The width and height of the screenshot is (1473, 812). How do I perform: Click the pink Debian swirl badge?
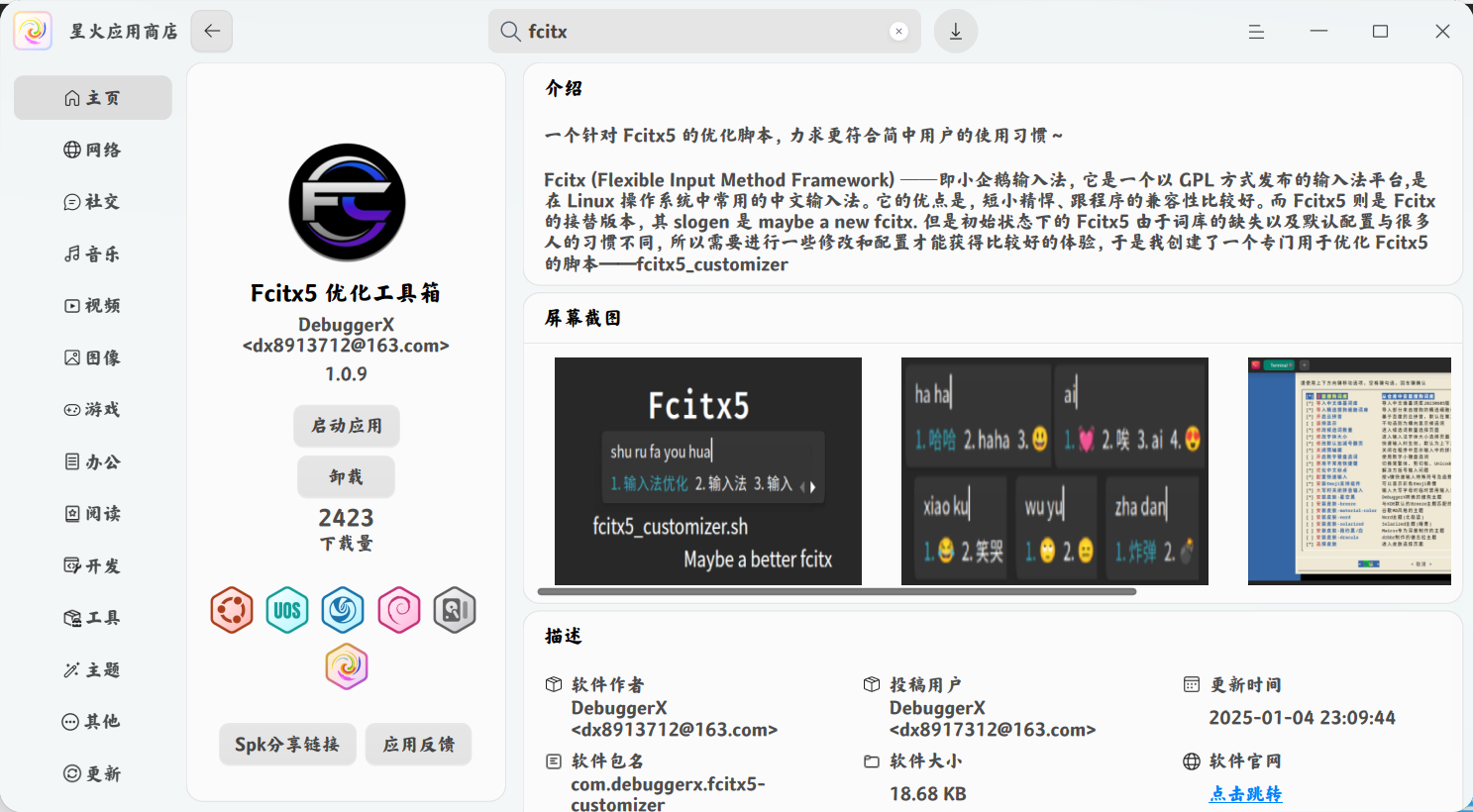pos(399,610)
